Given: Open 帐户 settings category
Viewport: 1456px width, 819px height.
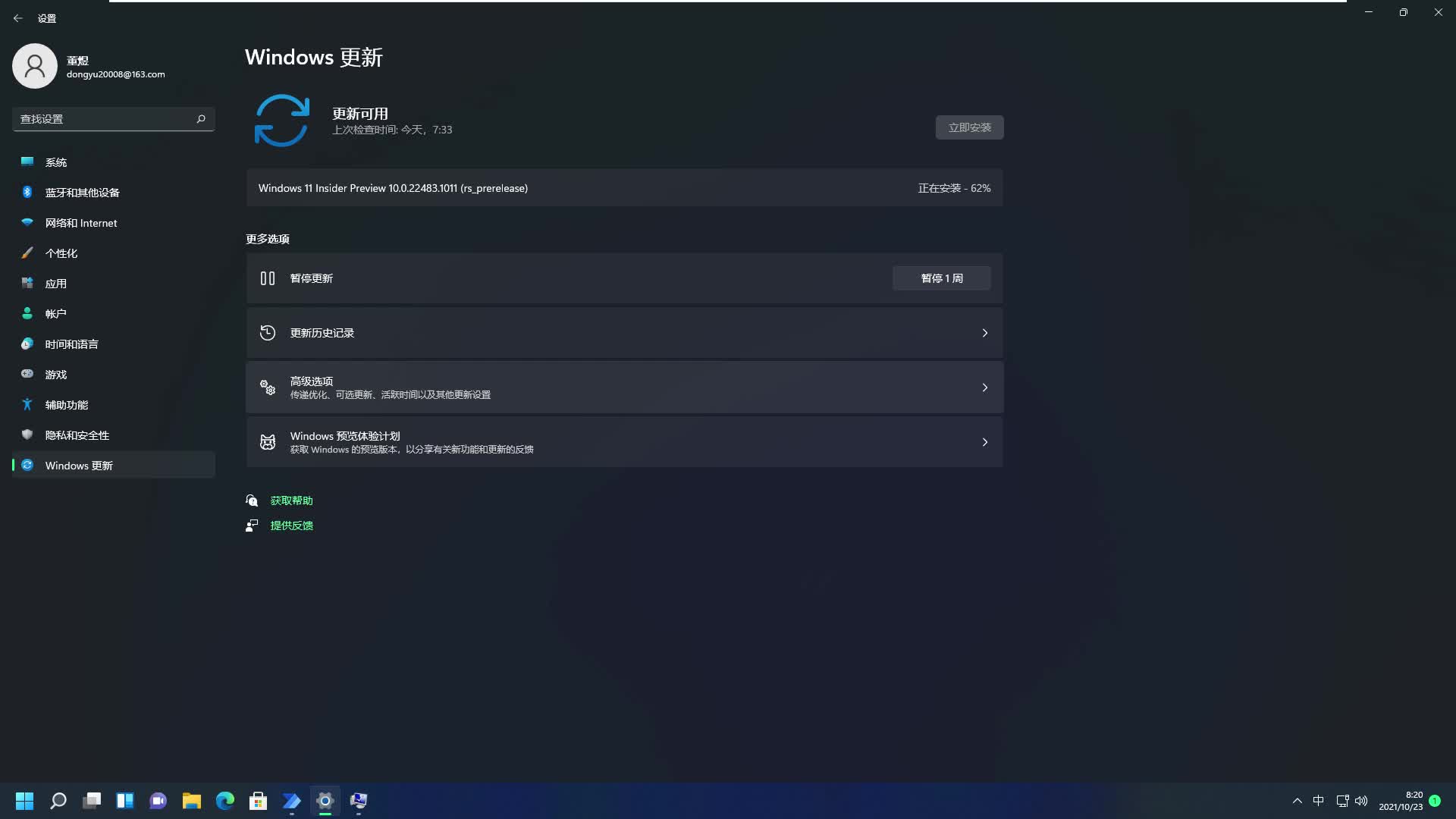Looking at the screenshot, I should coord(114,314).
